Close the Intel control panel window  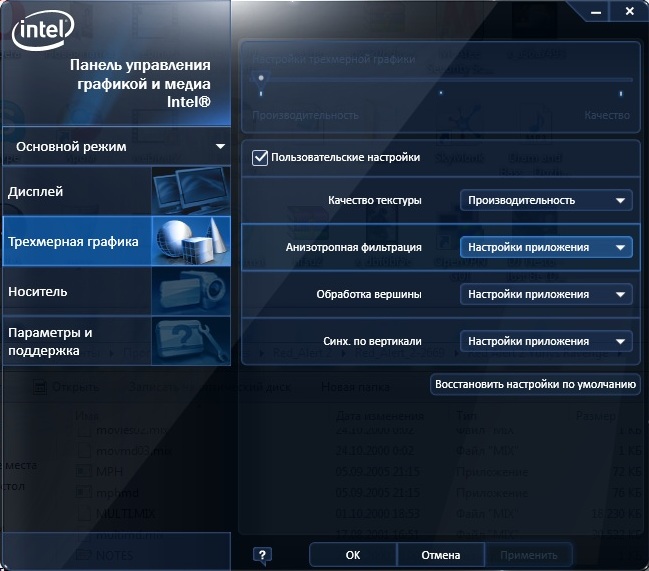point(630,12)
